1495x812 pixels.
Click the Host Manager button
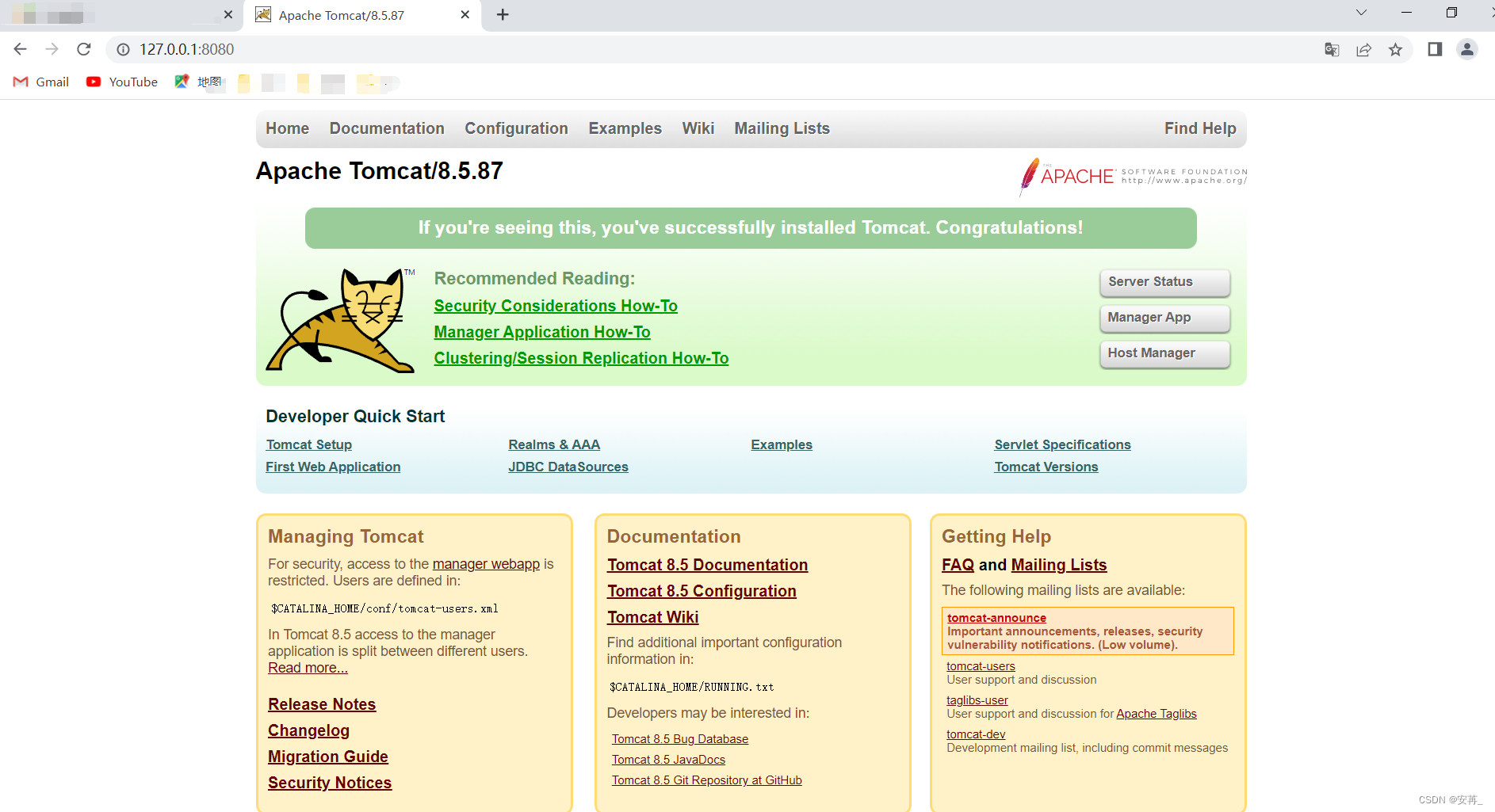pyautogui.click(x=1164, y=353)
